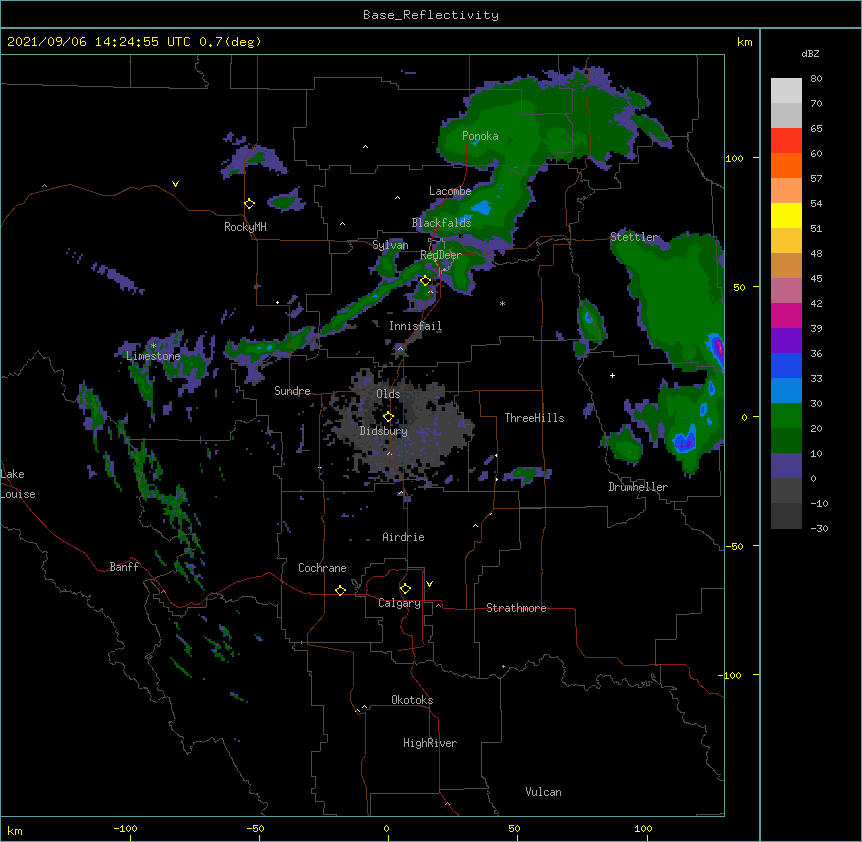Click the magenta storm core east of Stettler cell
This screenshot has height=842, width=862.
click(718, 348)
